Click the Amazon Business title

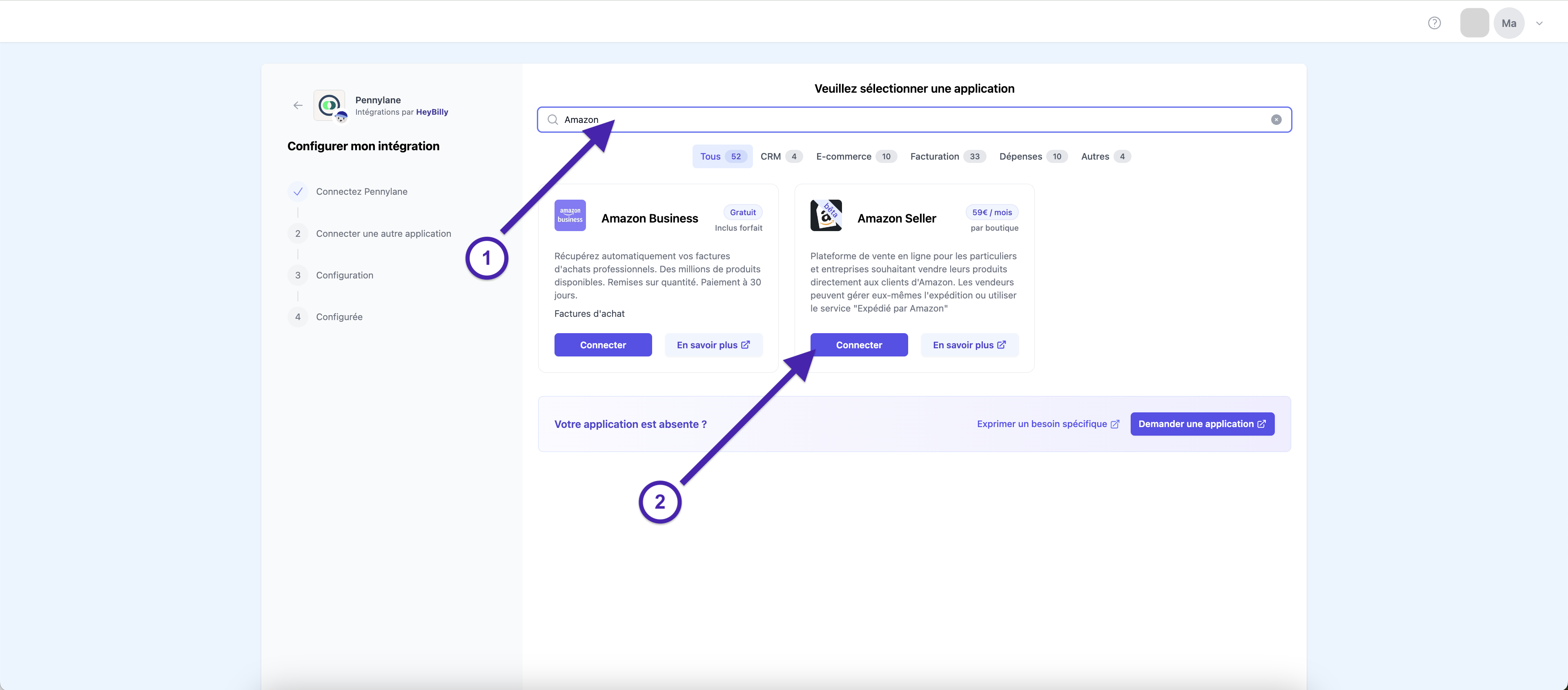coord(650,218)
